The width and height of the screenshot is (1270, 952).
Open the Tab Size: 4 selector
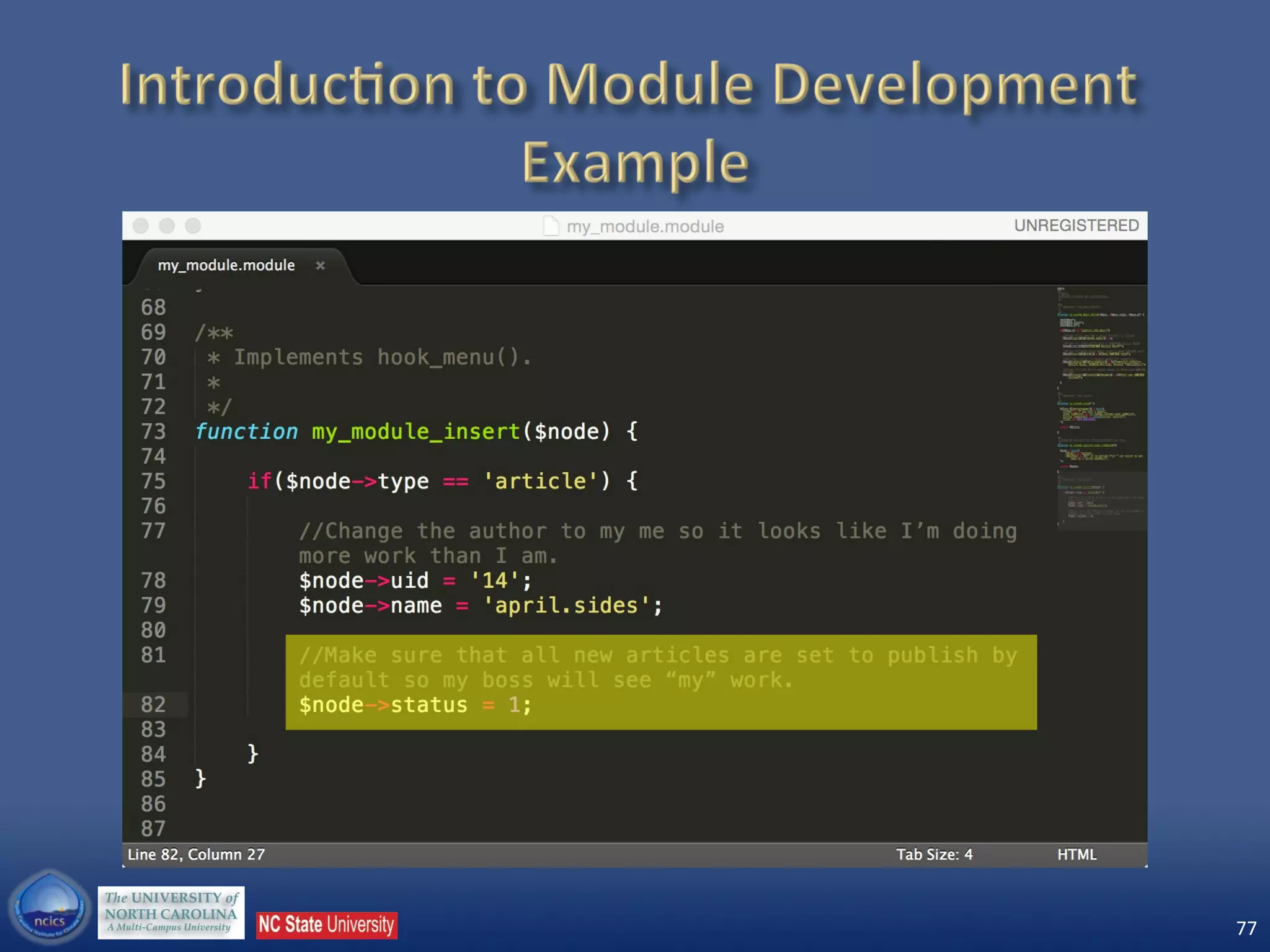(x=934, y=855)
